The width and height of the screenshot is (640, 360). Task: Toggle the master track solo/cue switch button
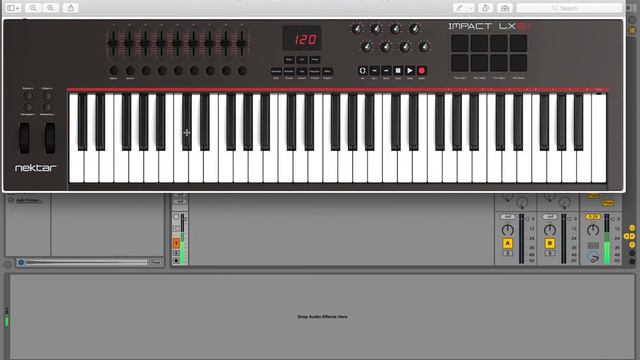593,245
